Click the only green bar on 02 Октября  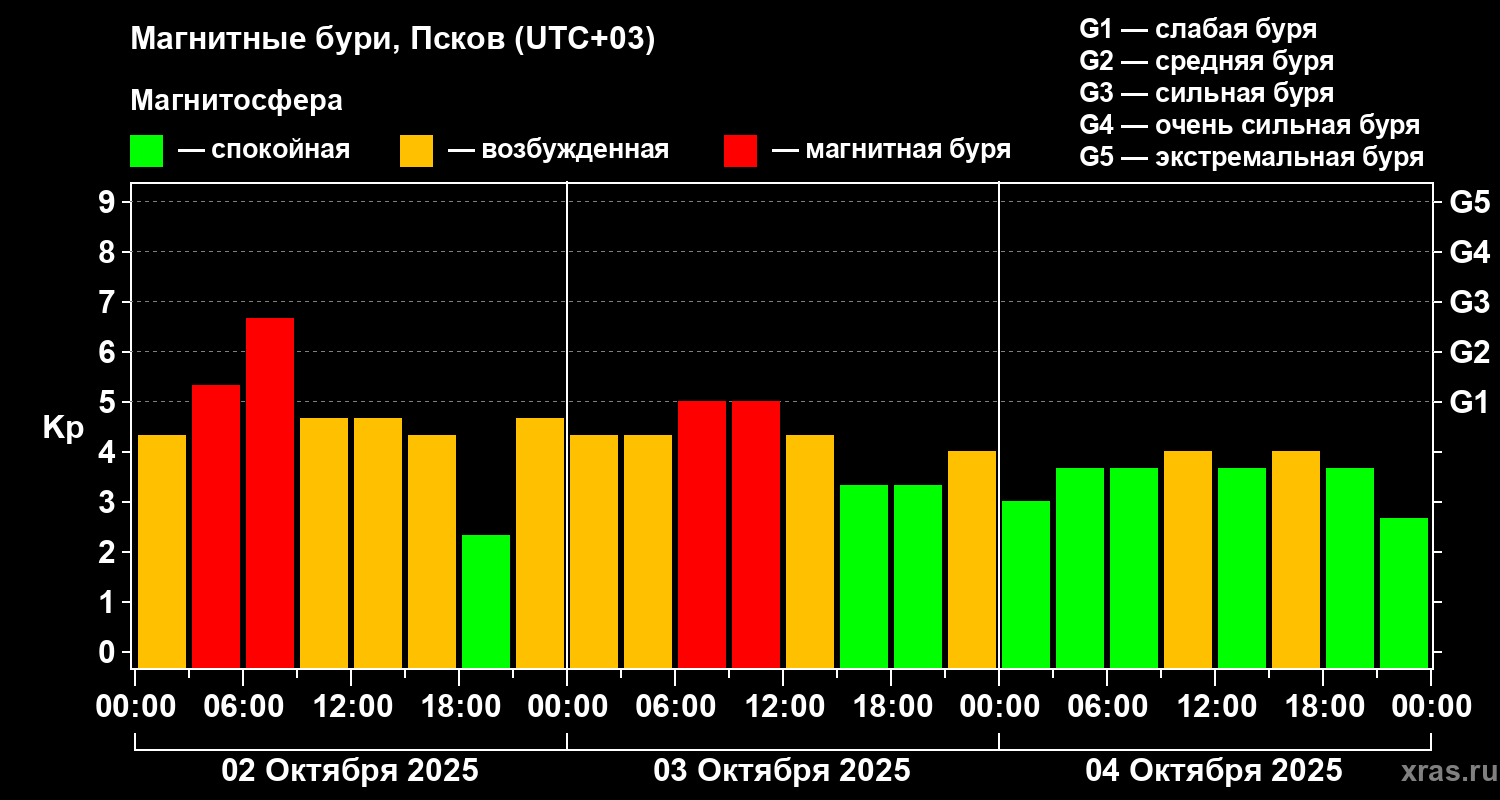point(486,601)
